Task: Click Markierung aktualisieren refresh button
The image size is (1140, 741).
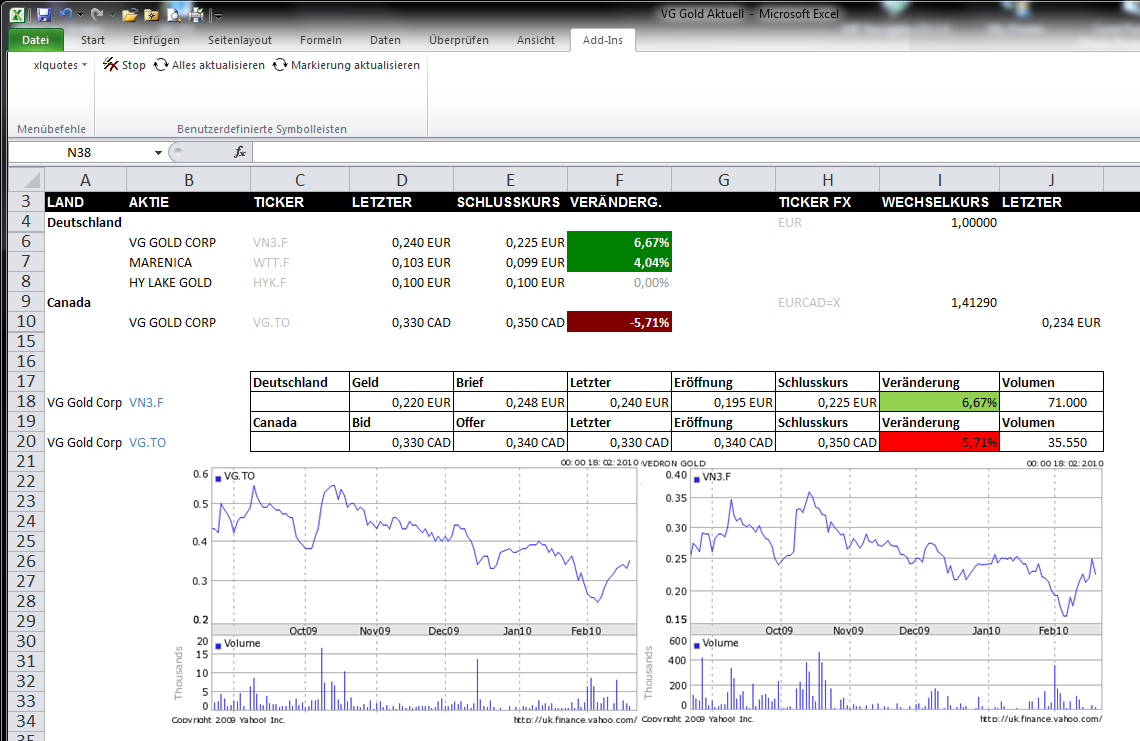Action: pos(346,65)
